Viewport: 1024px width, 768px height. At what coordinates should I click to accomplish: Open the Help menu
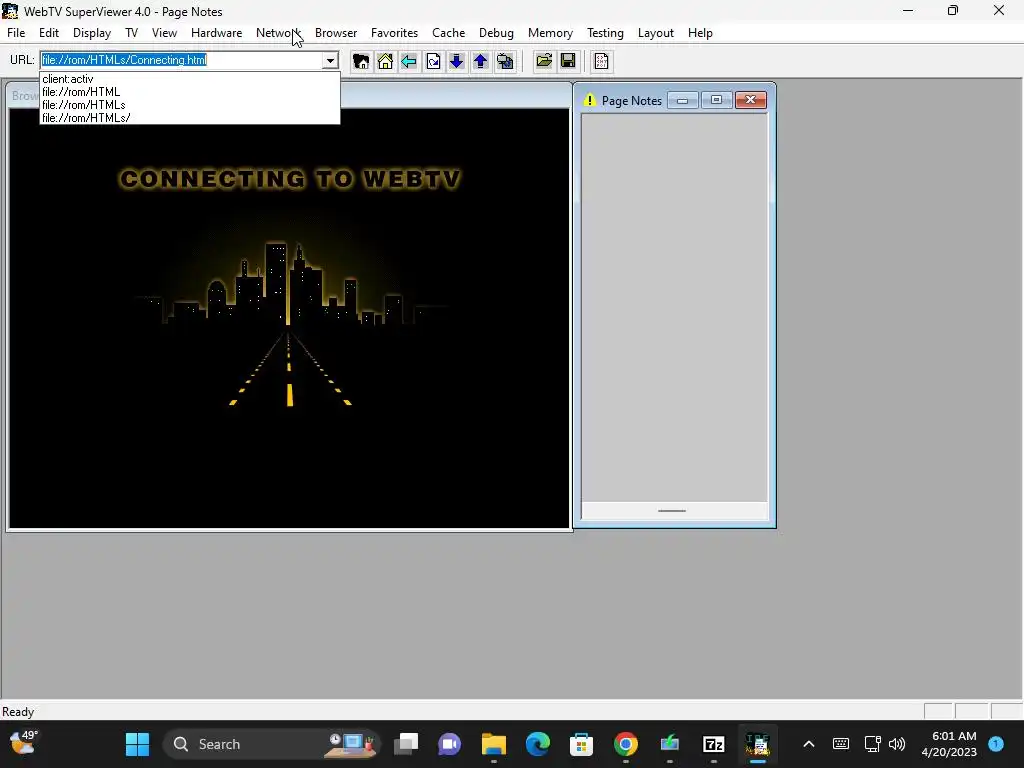coord(700,33)
